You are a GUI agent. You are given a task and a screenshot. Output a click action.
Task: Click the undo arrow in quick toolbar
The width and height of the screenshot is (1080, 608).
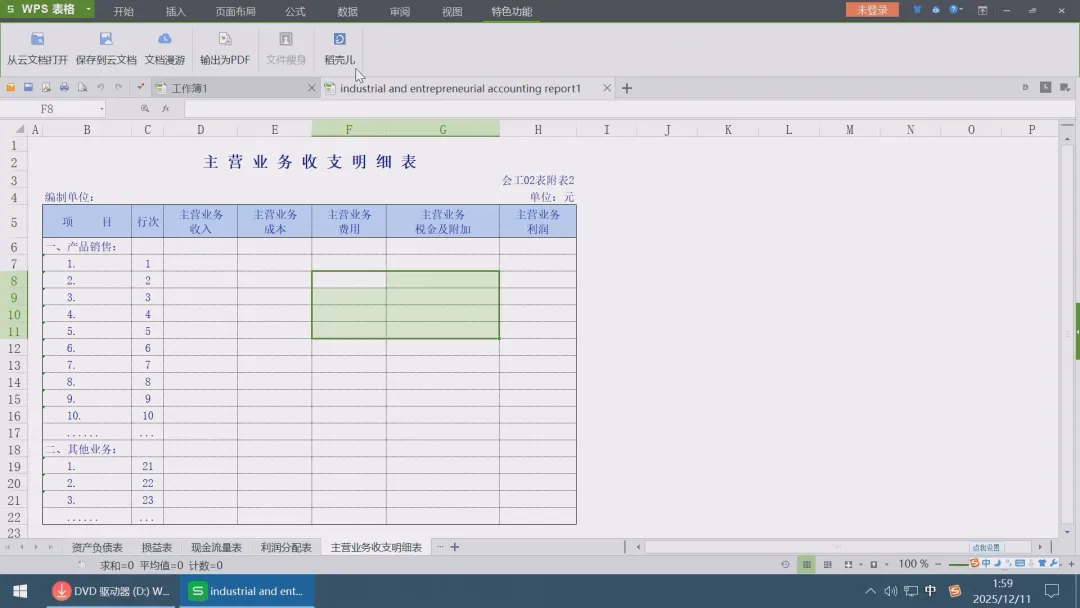[101, 87]
